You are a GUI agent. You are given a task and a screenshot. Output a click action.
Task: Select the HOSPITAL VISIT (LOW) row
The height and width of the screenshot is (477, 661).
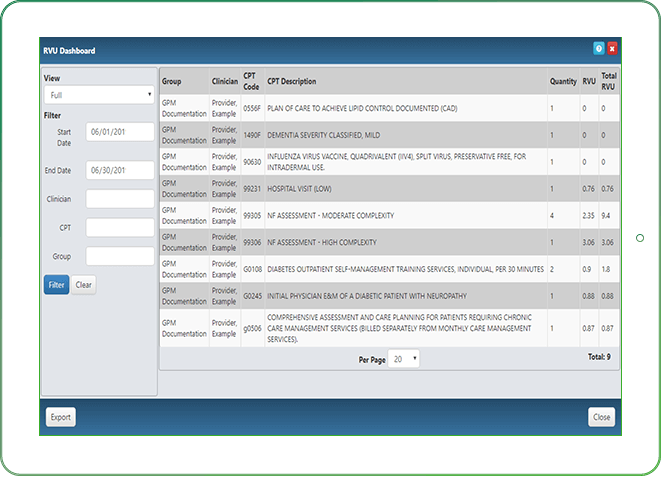click(x=400, y=188)
